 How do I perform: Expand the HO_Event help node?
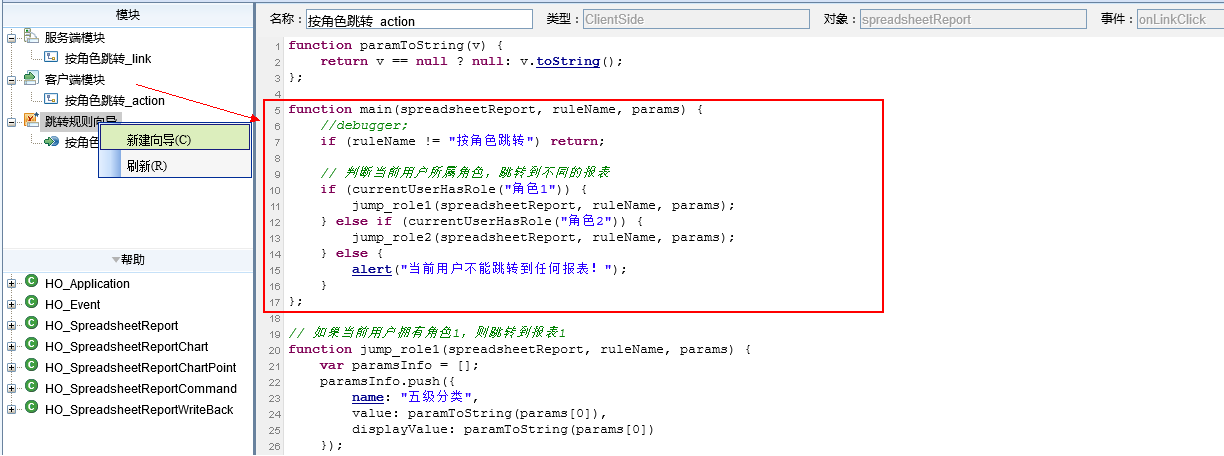[x=12, y=305]
